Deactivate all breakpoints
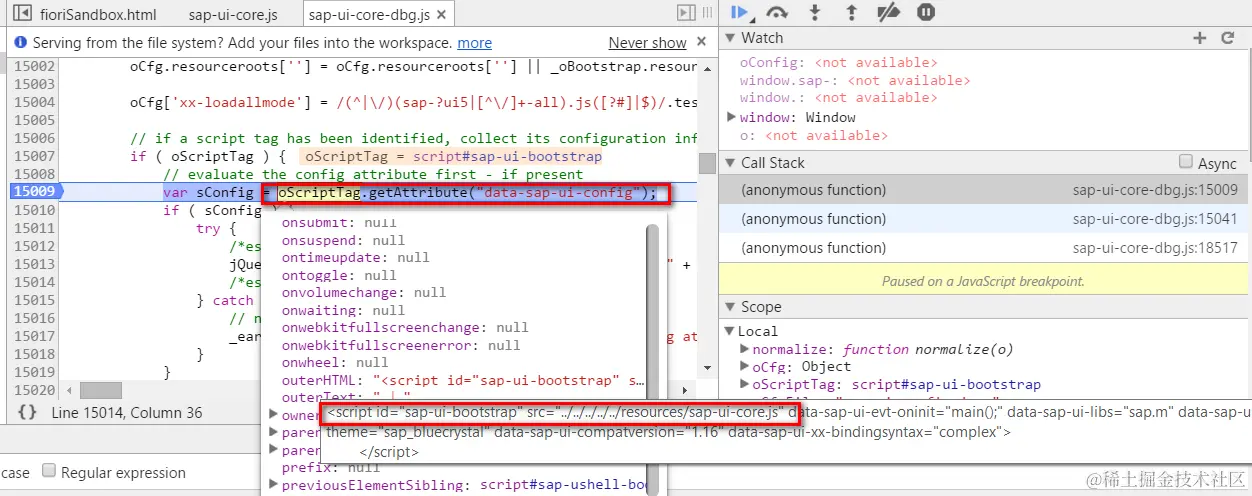 [888, 12]
